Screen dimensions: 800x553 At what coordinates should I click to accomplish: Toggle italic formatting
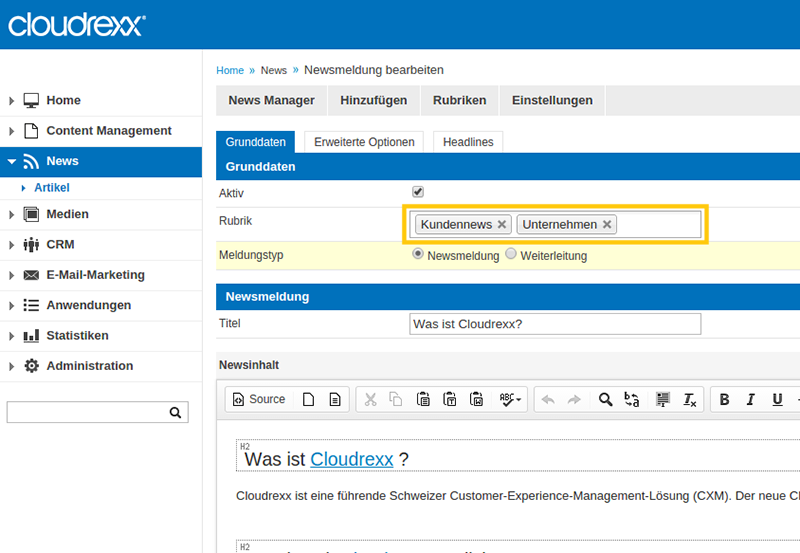click(x=751, y=399)
